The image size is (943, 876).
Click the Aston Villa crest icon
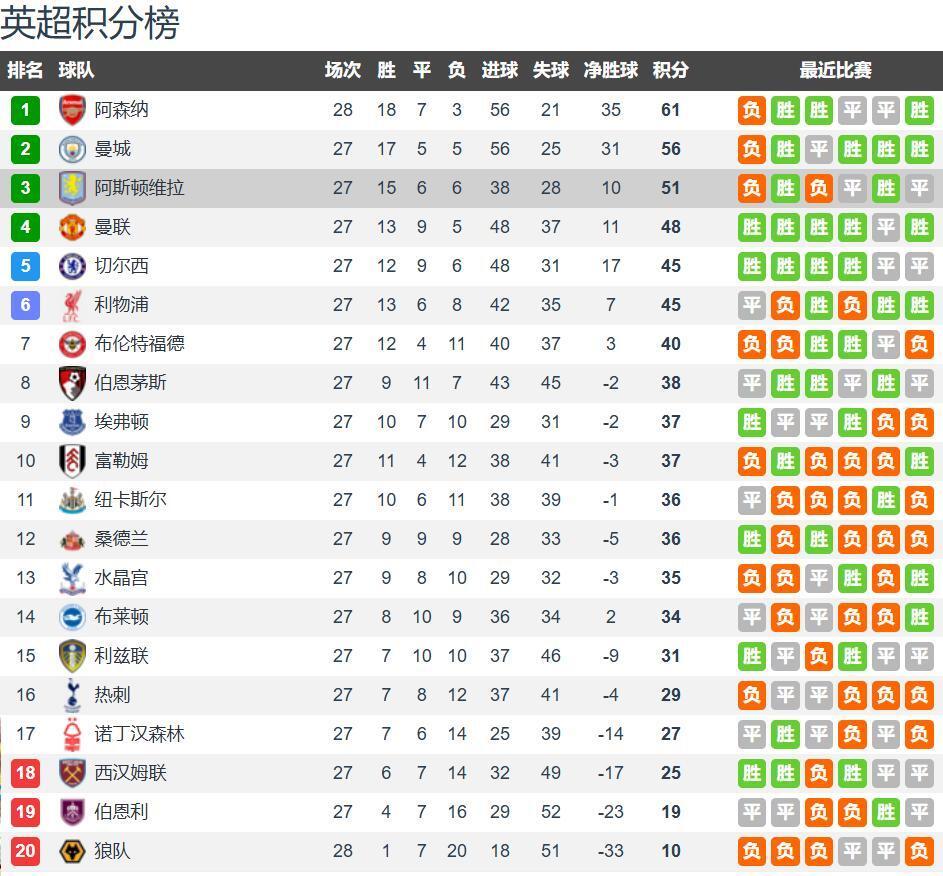[73, 188]
